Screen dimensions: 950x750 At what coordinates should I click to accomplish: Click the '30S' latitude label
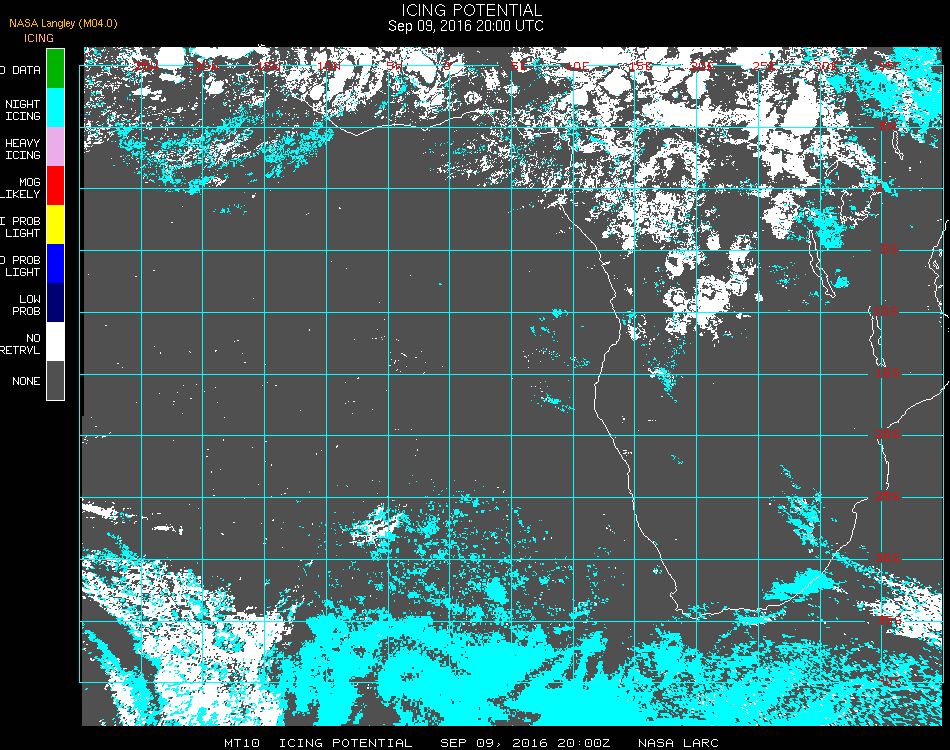click(x=888, y=558)
